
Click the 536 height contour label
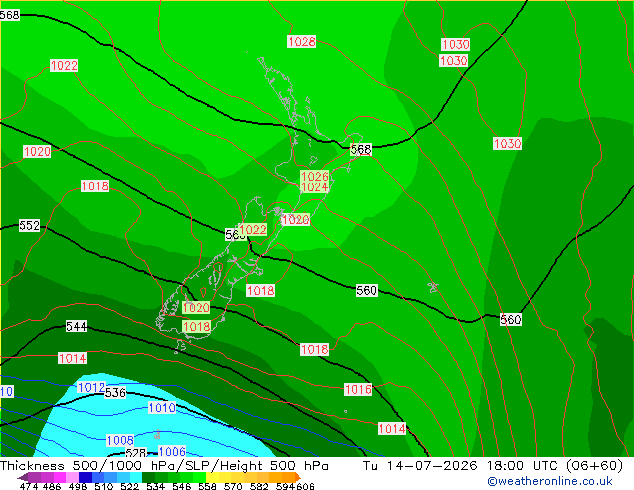point(115,392)
